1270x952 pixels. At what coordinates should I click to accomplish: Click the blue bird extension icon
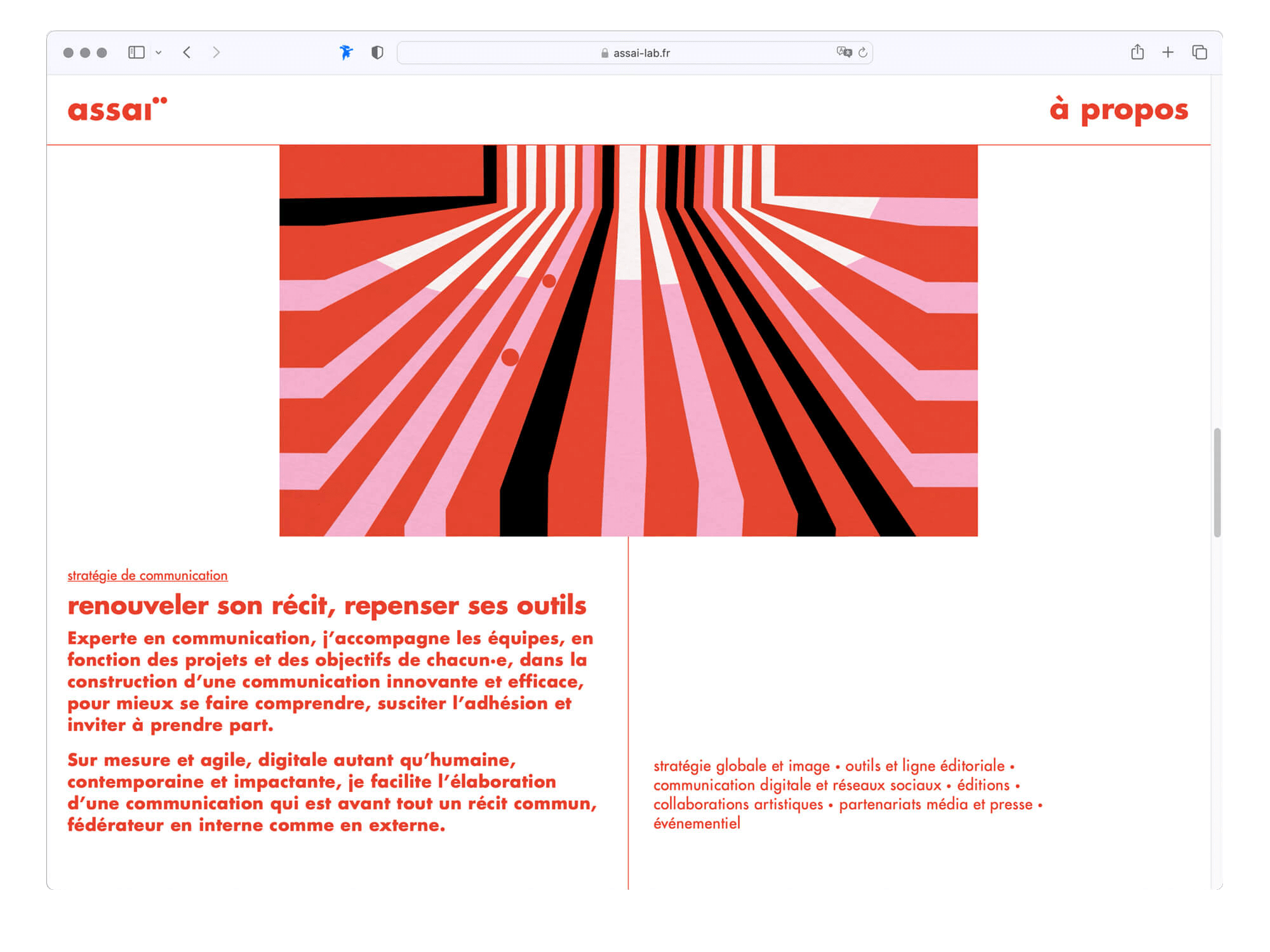[346, 52]
